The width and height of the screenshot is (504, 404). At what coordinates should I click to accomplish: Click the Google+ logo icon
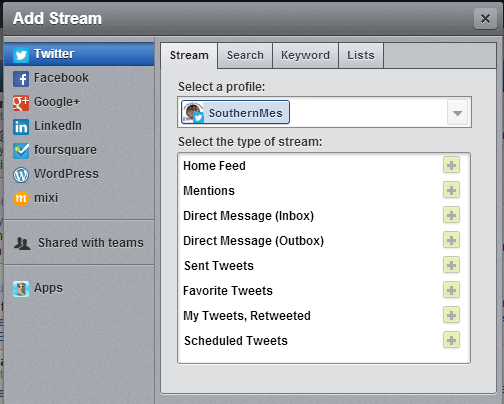pyautogui.click(x=21, y=103)
